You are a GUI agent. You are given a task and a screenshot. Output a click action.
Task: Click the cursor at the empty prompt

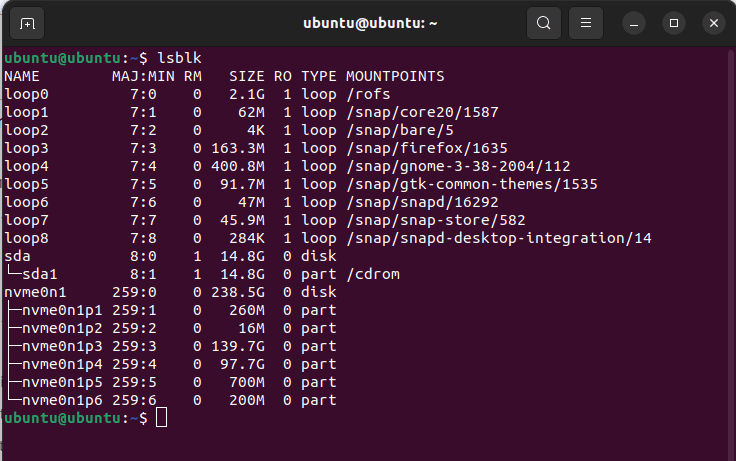pos(162,418)
